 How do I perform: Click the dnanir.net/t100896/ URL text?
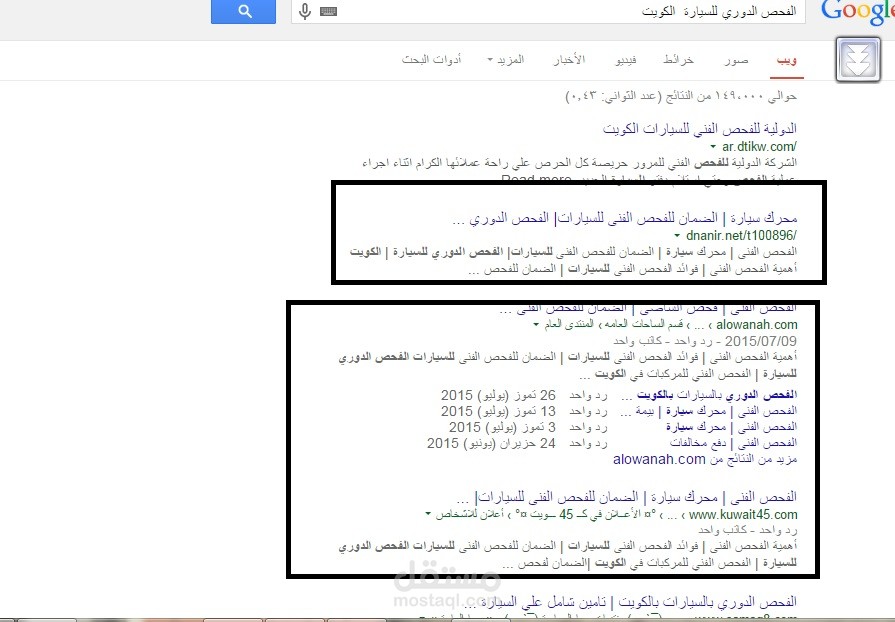pyautogui.click(x=741, y=236)
